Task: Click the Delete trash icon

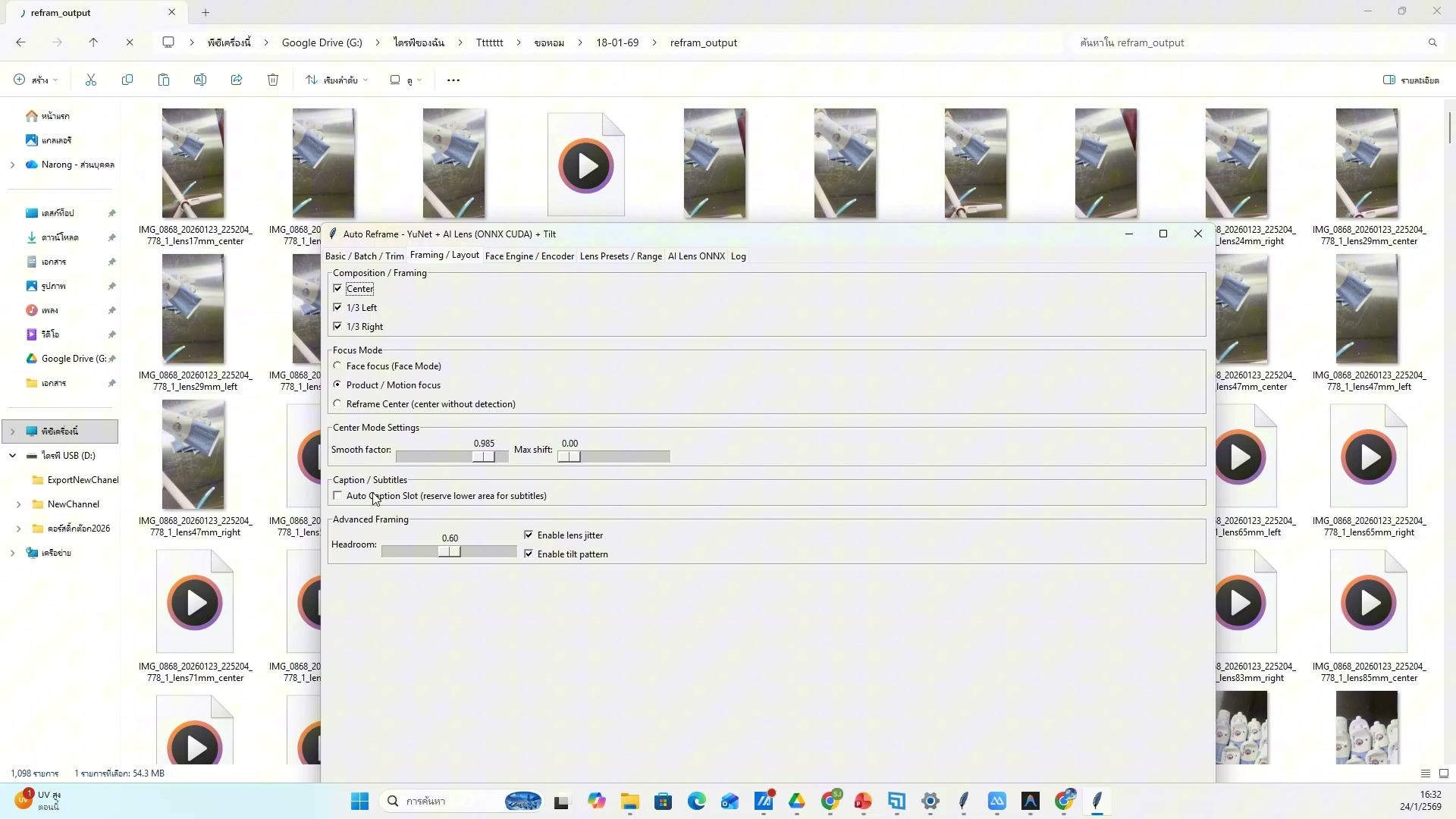Action: tap(273, 80)
